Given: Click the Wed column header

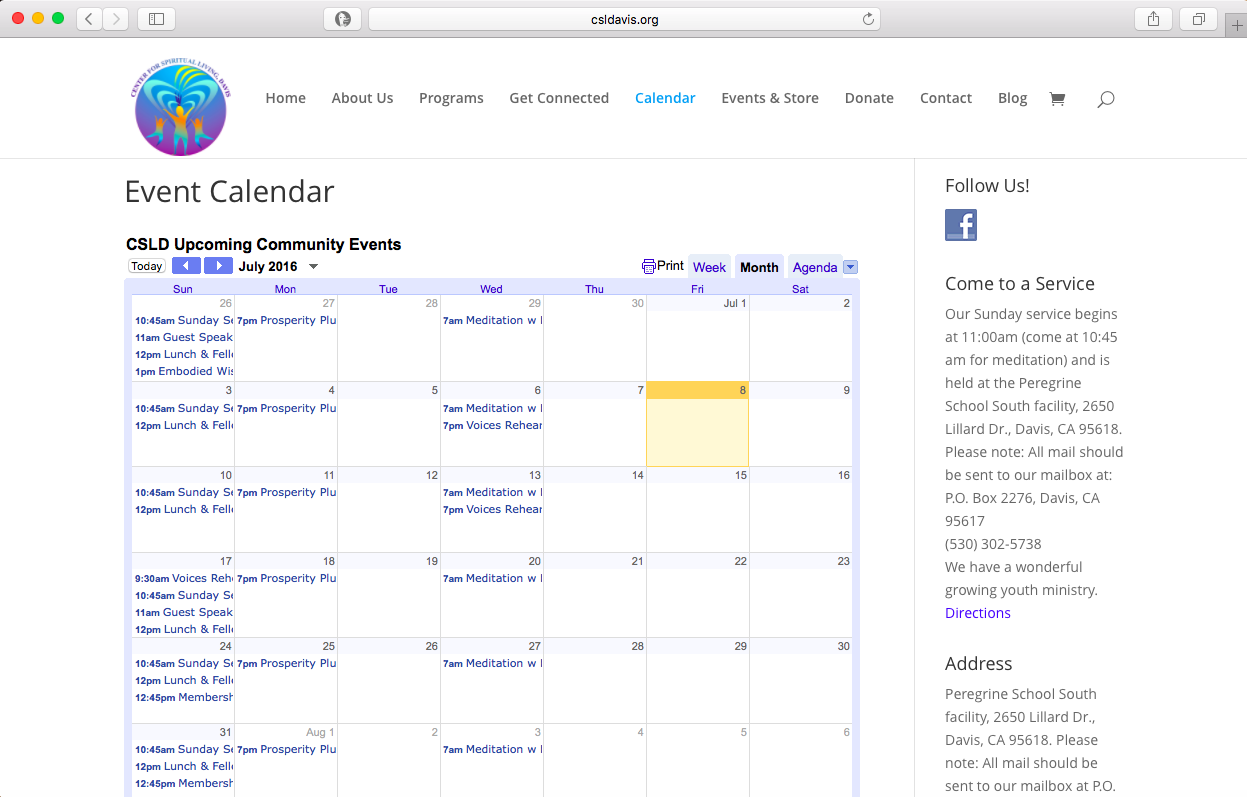Looking at the screenshot, I should pyautogui.click(x=491, y=289).
